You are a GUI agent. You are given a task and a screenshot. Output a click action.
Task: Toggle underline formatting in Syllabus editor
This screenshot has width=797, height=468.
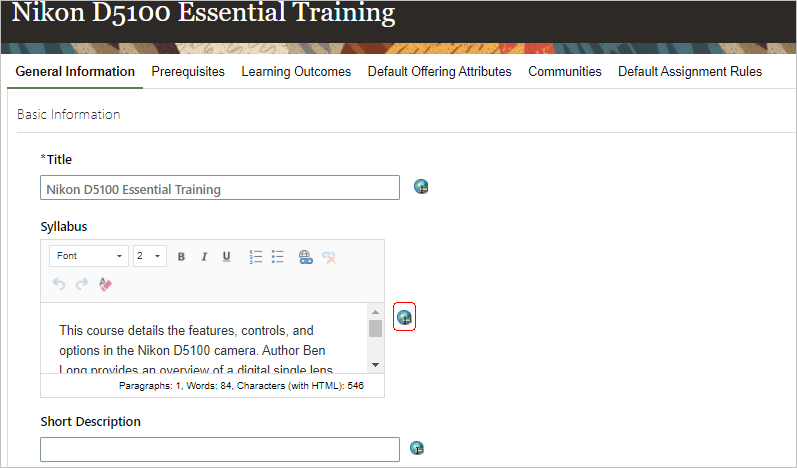pyautogui.click(x=227, y=257)
